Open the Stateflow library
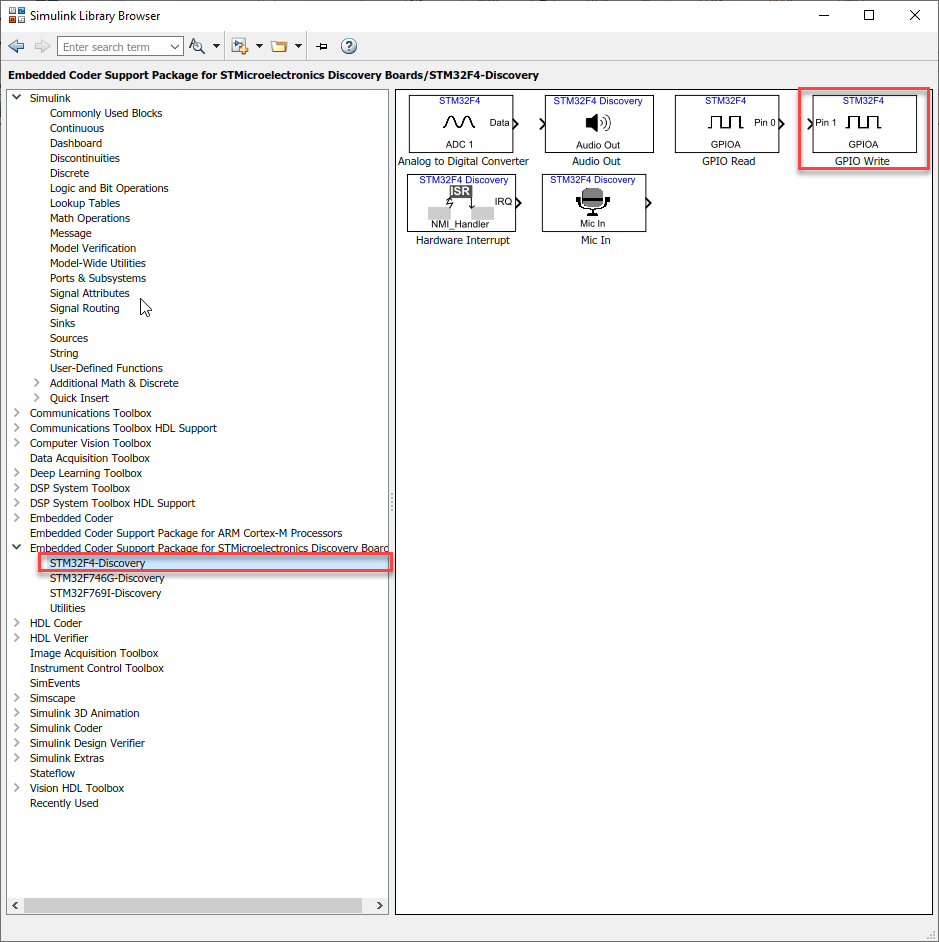Screen dimensions: 939x942 click(52, 773)
